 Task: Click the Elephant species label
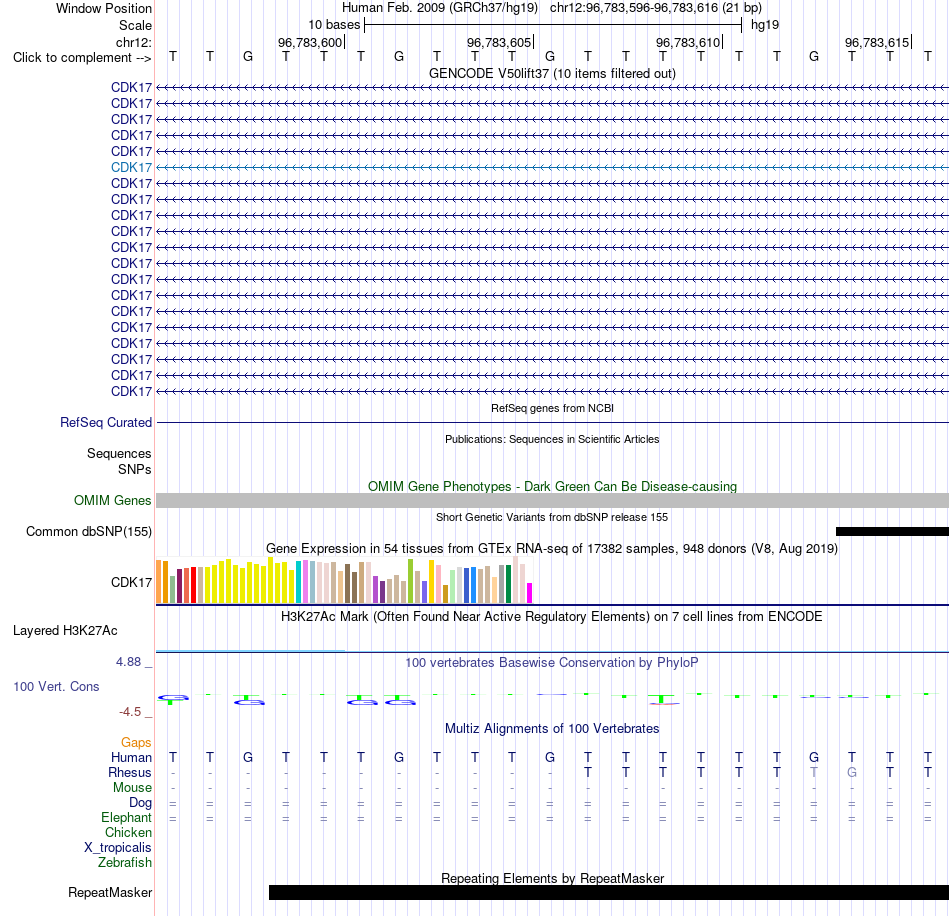click(126, 817)
